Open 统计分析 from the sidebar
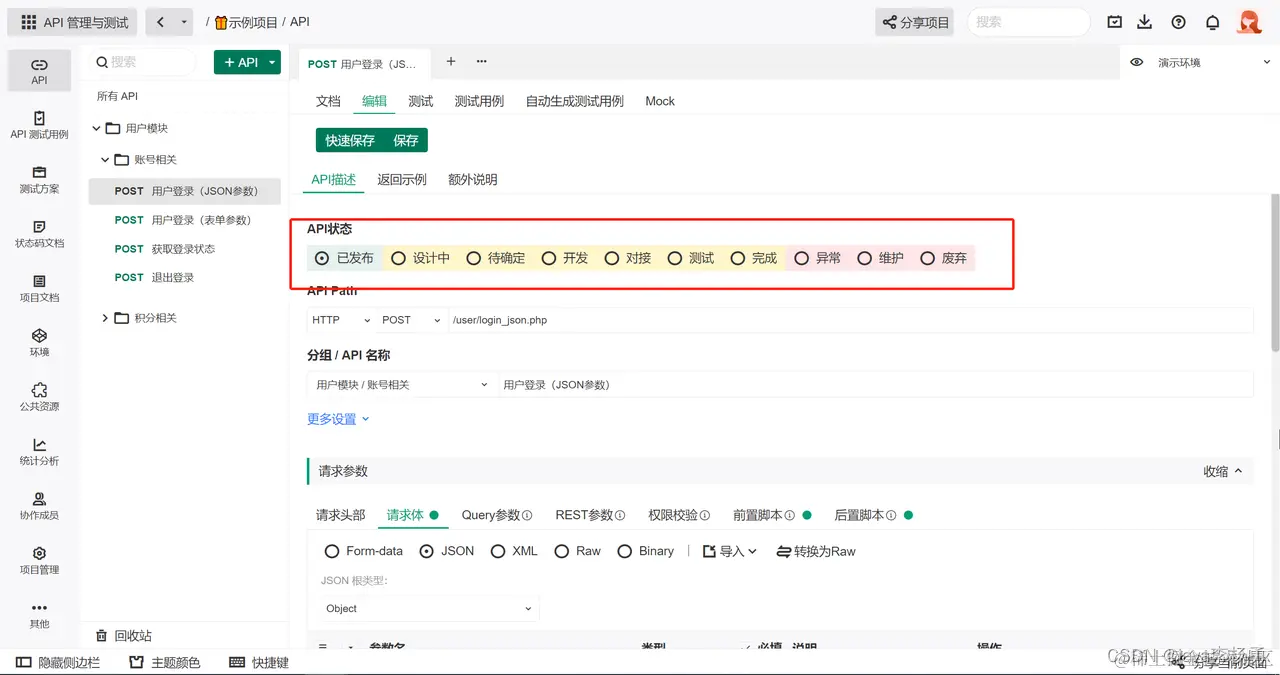Screen dimensions: 1280x675 [x=39, y=450]
